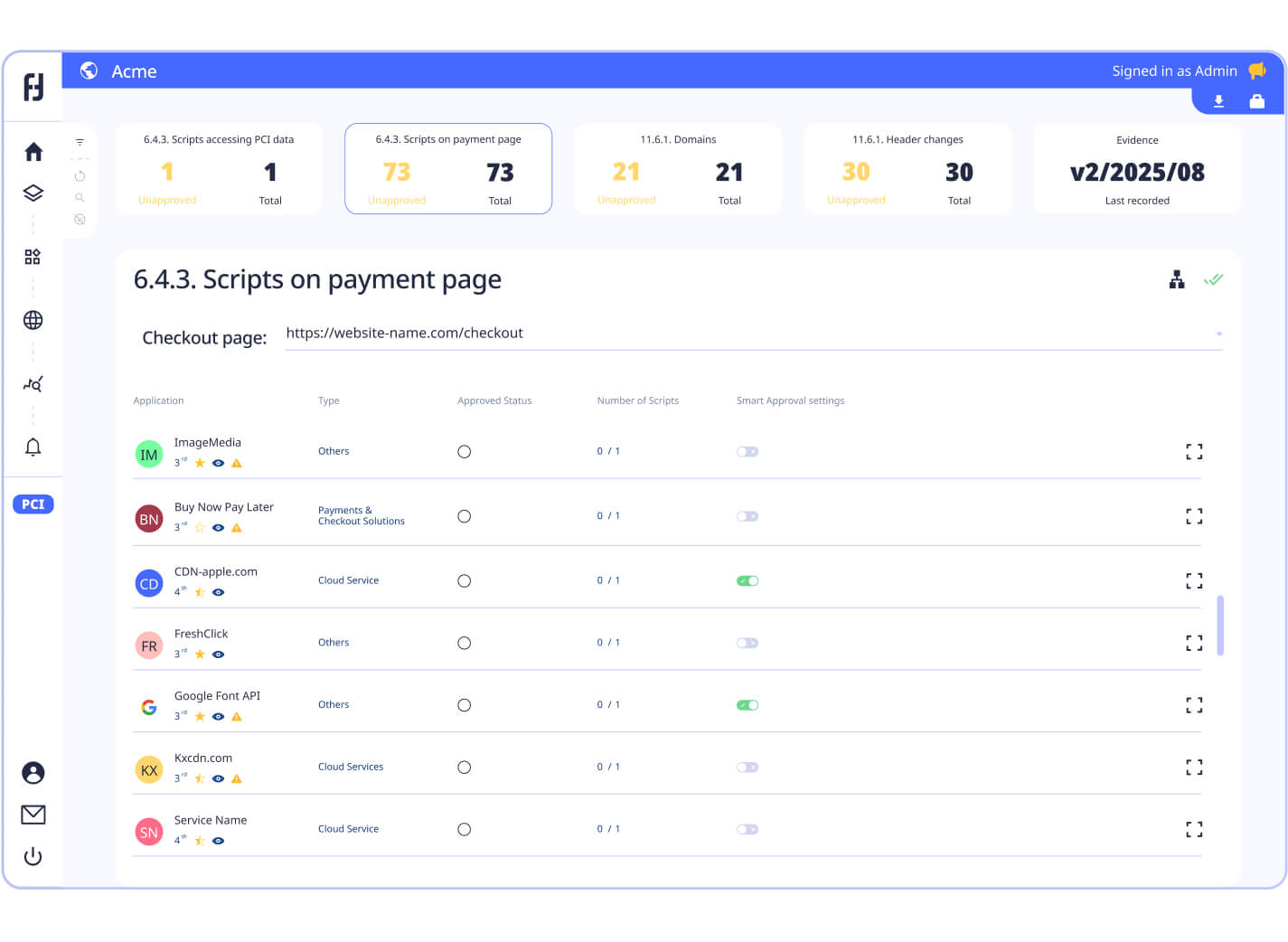Image resolution: width=1288 pixels, height=942 pixels.
Task: Open the user profile icon
Action: (x=33, y=773)
